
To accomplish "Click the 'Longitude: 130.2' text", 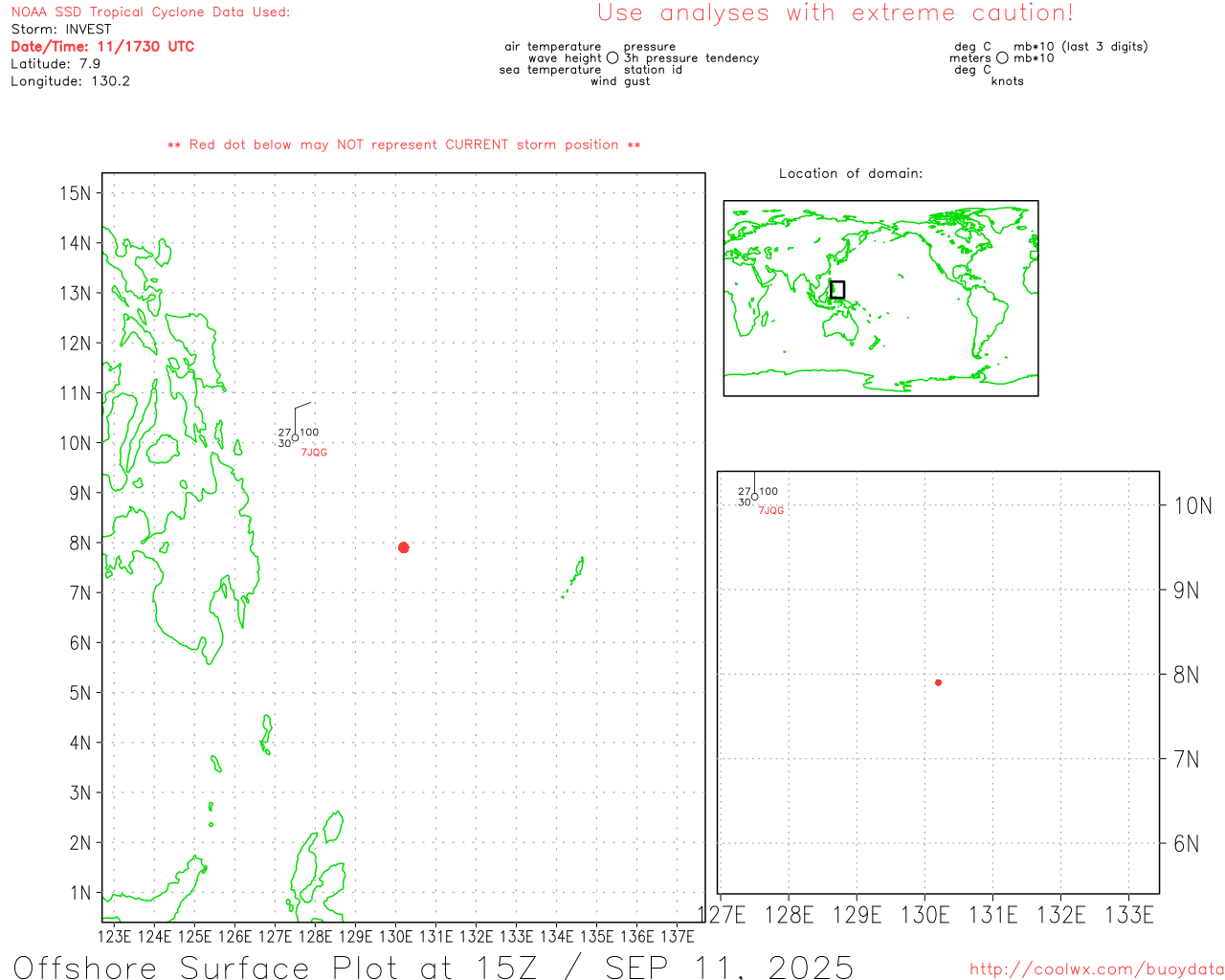I will click(70, 81).
